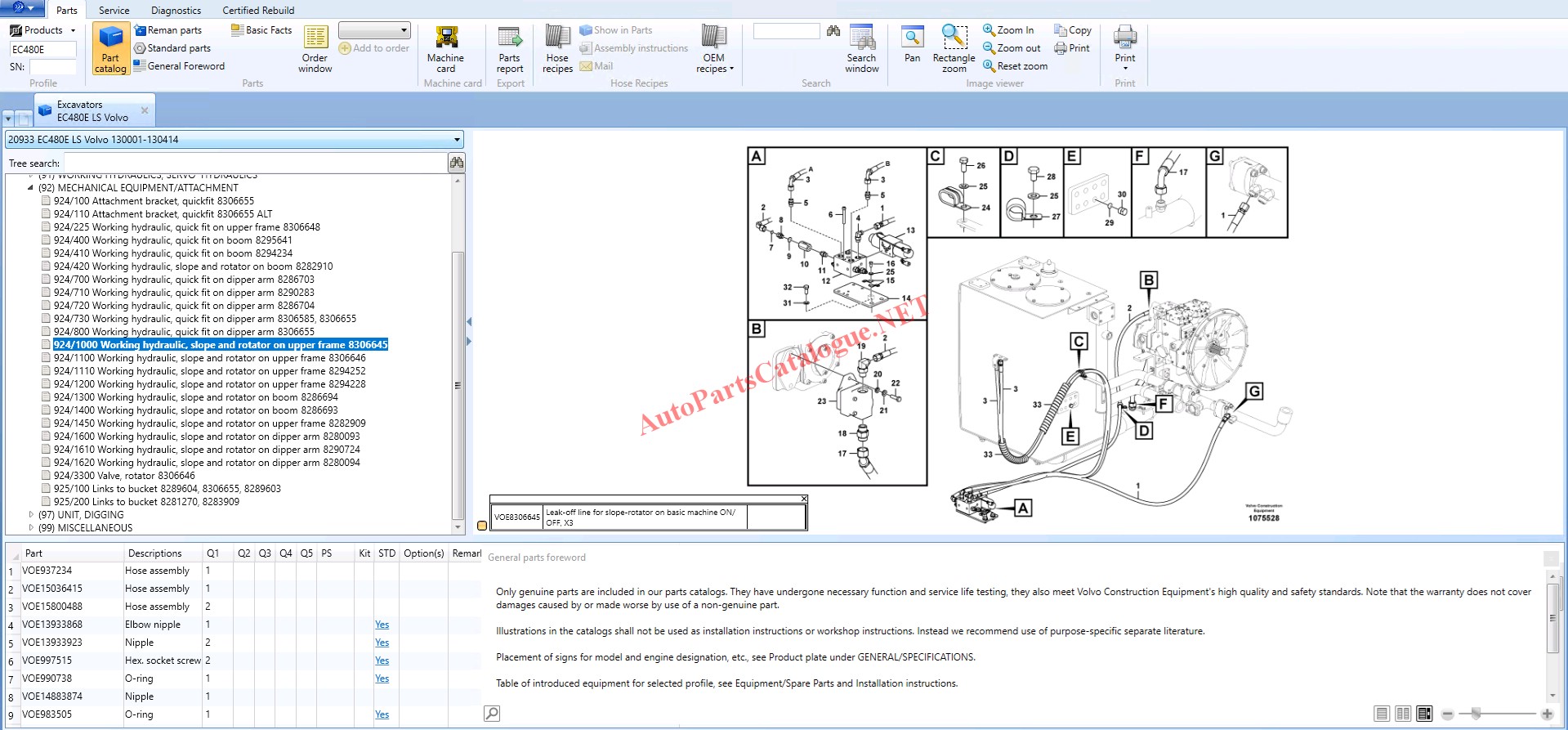Screen dimensions: 1568x730
Task: Switch to the two-column view layout
Action: tap(1403, 714)
